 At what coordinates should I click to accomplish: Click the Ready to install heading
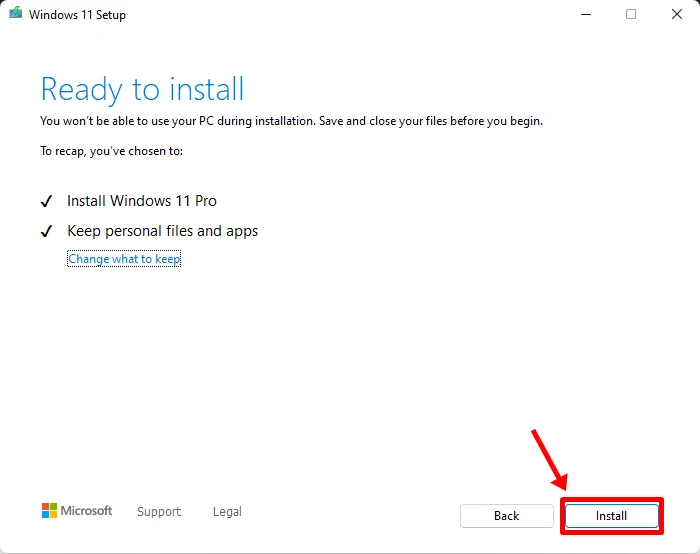tap(142, 89)
